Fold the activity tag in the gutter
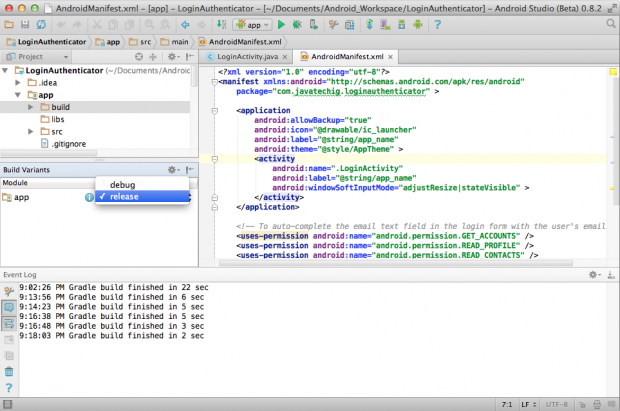Image resolution: width=620 pixels, height=411 pixels. coord(214,159)
